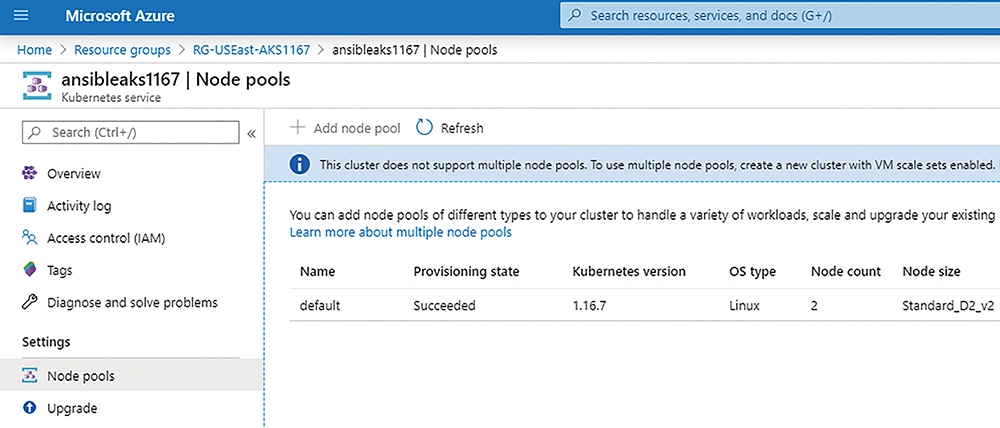Open Resource groups breadcrumb link
Image resolution: width=1000 pixels, height=428 pixels.
122,50
